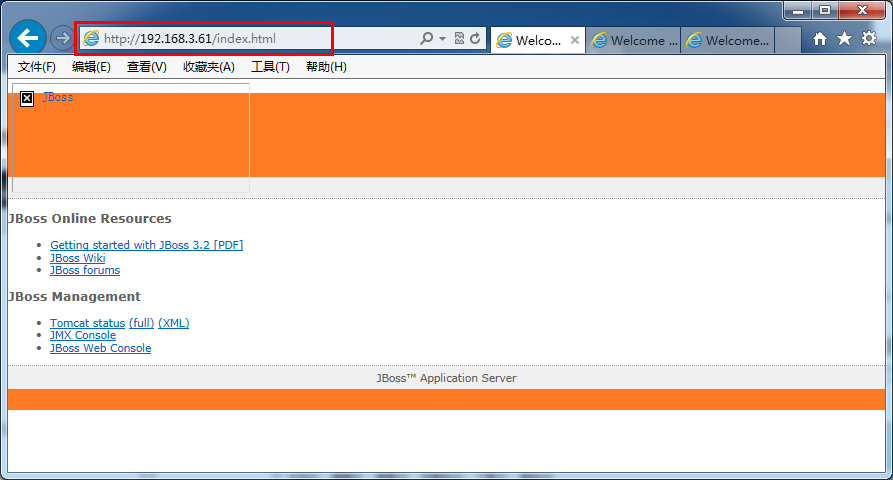Open the (full) status link

tap(141, 323)
